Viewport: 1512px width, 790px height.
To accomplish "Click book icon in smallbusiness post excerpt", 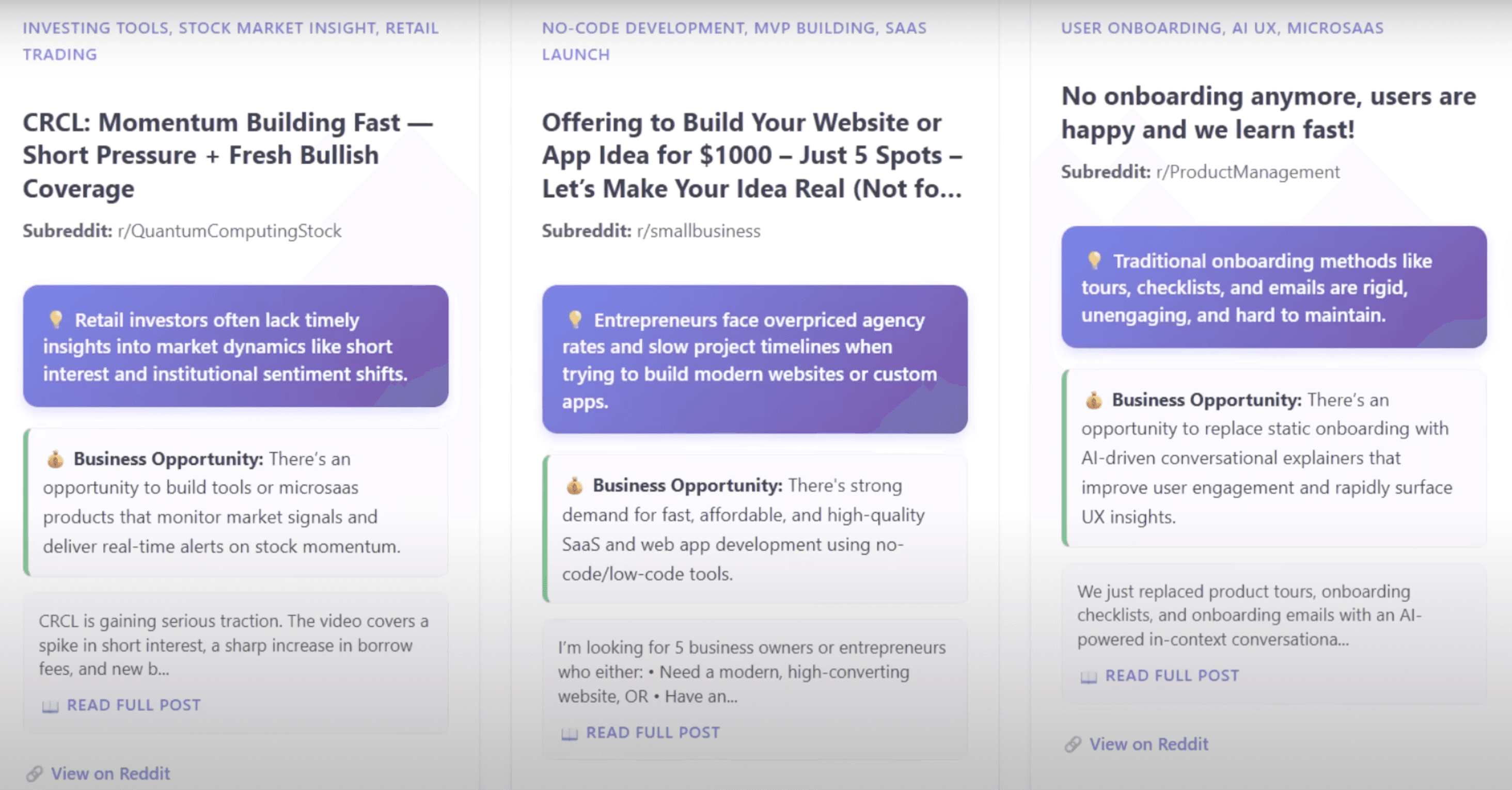I will [x=570, y=734].
